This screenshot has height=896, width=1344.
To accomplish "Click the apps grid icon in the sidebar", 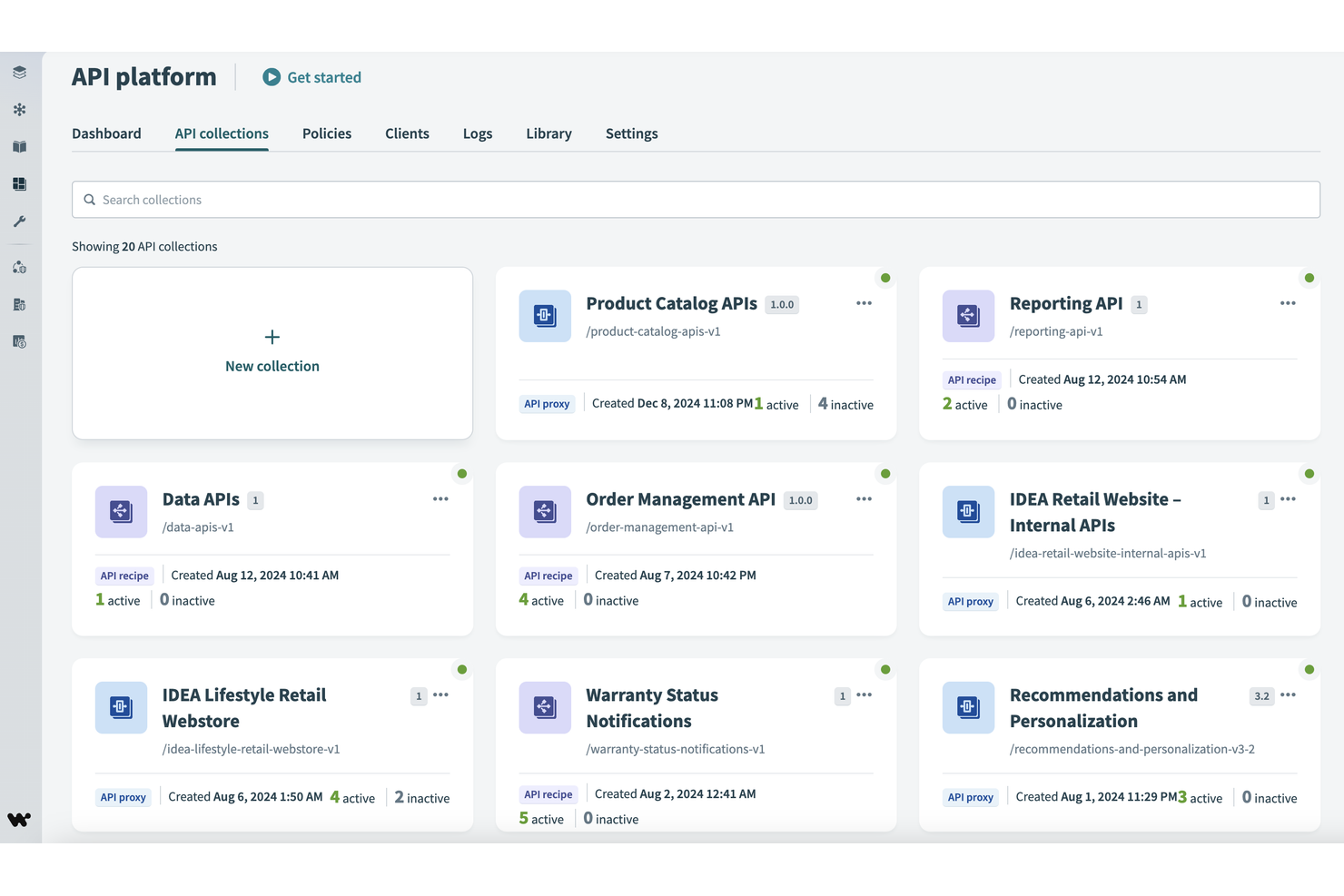I will coord(19,183).
